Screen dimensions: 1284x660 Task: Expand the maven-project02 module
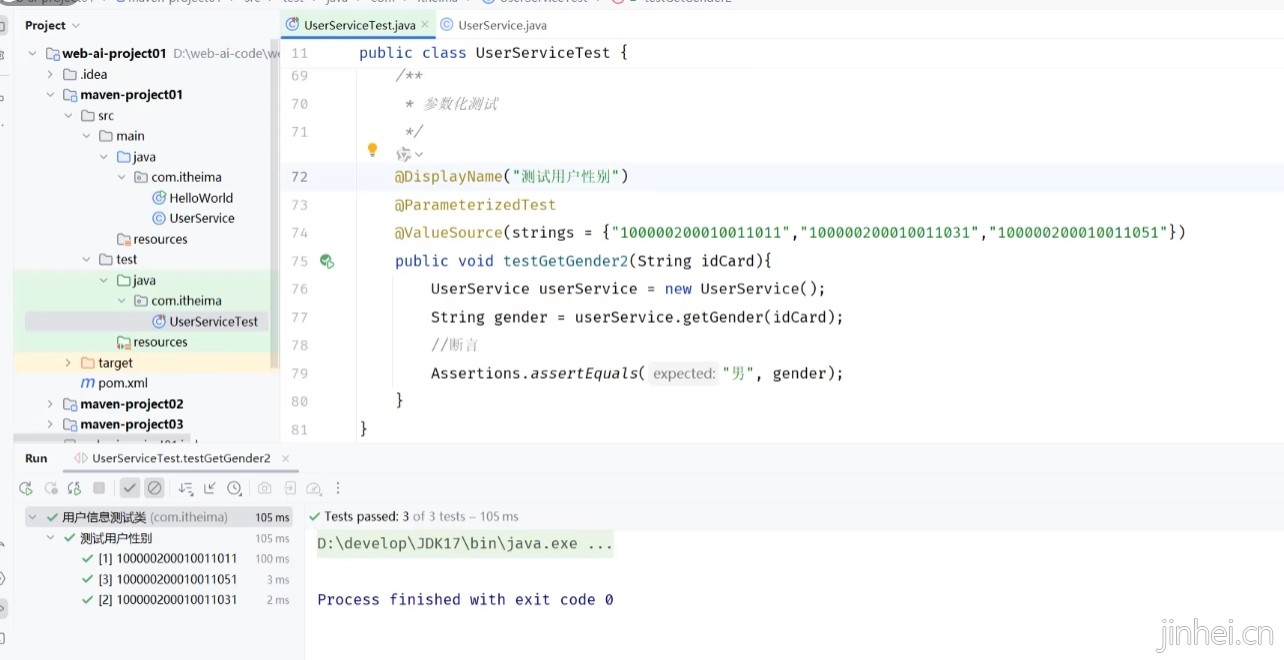[50, 404]
